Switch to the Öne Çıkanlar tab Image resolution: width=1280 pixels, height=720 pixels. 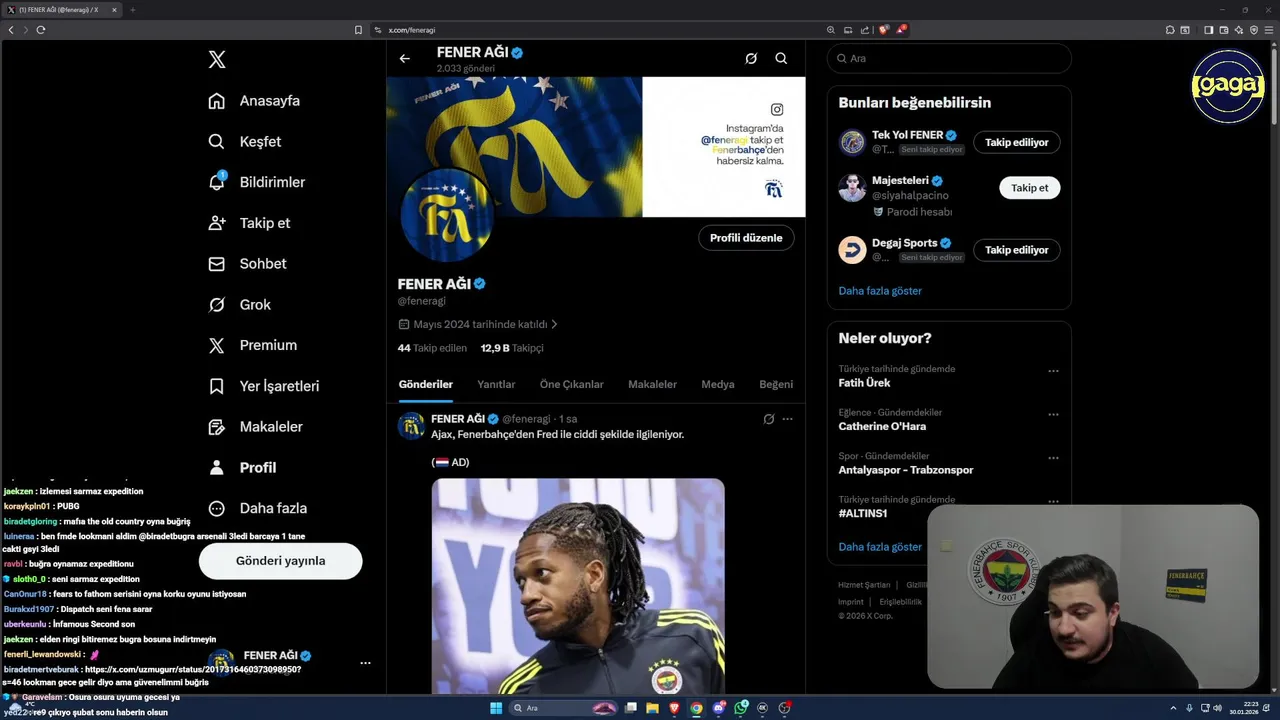tap(571, 384)
